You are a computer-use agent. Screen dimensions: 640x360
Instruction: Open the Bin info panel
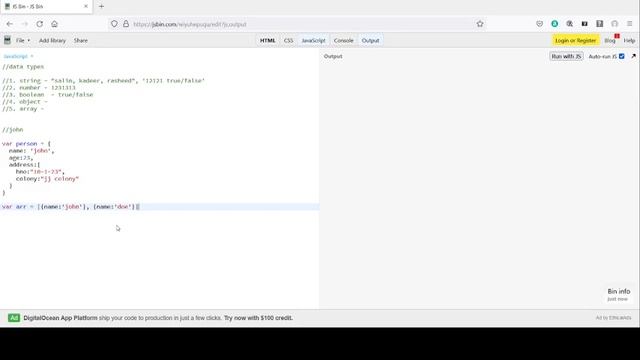tap(618, 294)
